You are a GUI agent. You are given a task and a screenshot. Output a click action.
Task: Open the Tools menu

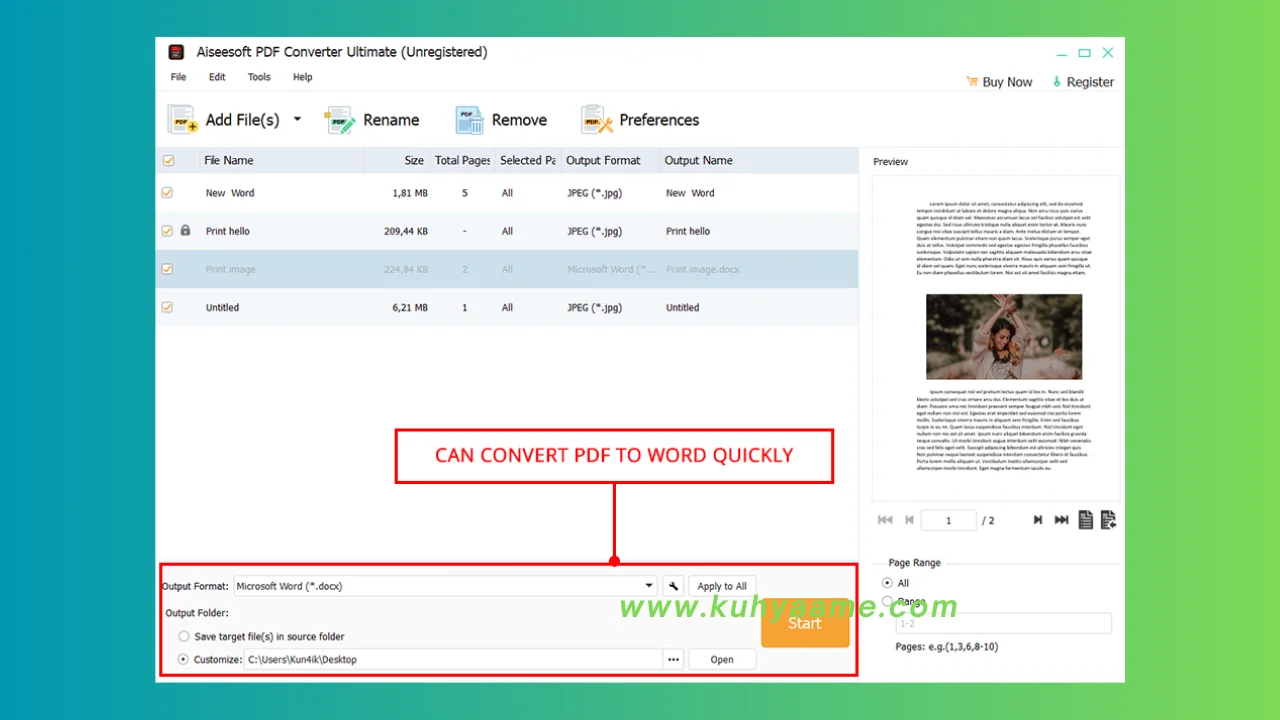click(259, 77)
